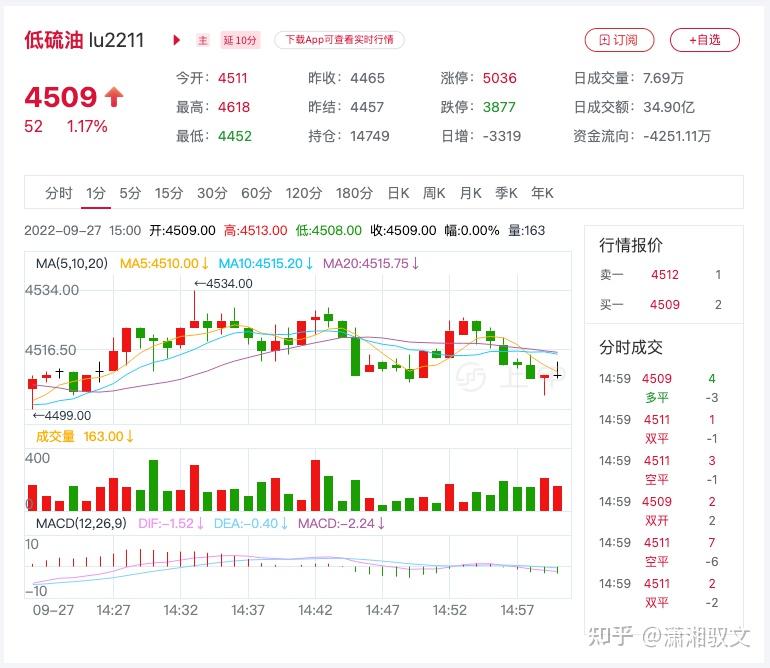The width and height of the screenshot is (770, 668).
Task: Switch to the 日K chart tab
Action: coord(398,193)
